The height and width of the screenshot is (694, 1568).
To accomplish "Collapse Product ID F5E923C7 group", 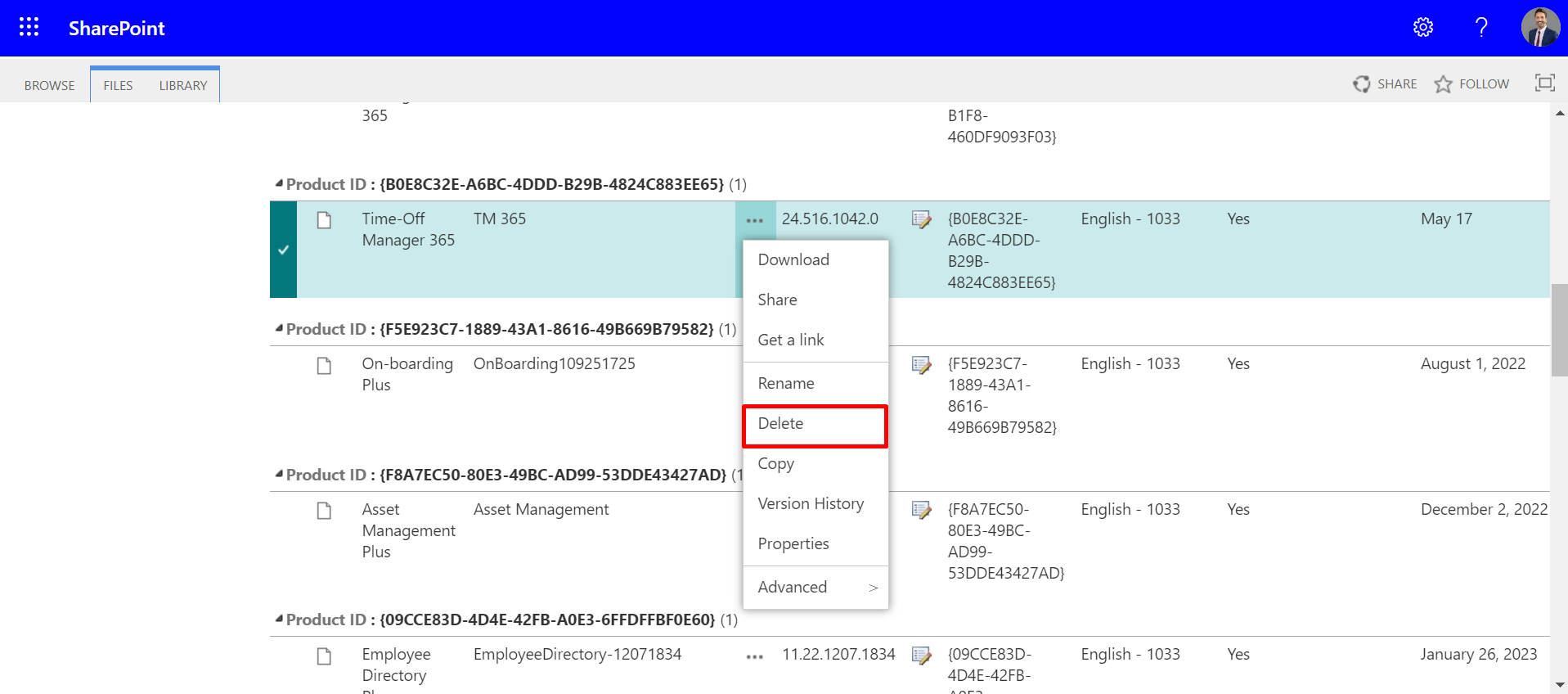I will (279, 329).
